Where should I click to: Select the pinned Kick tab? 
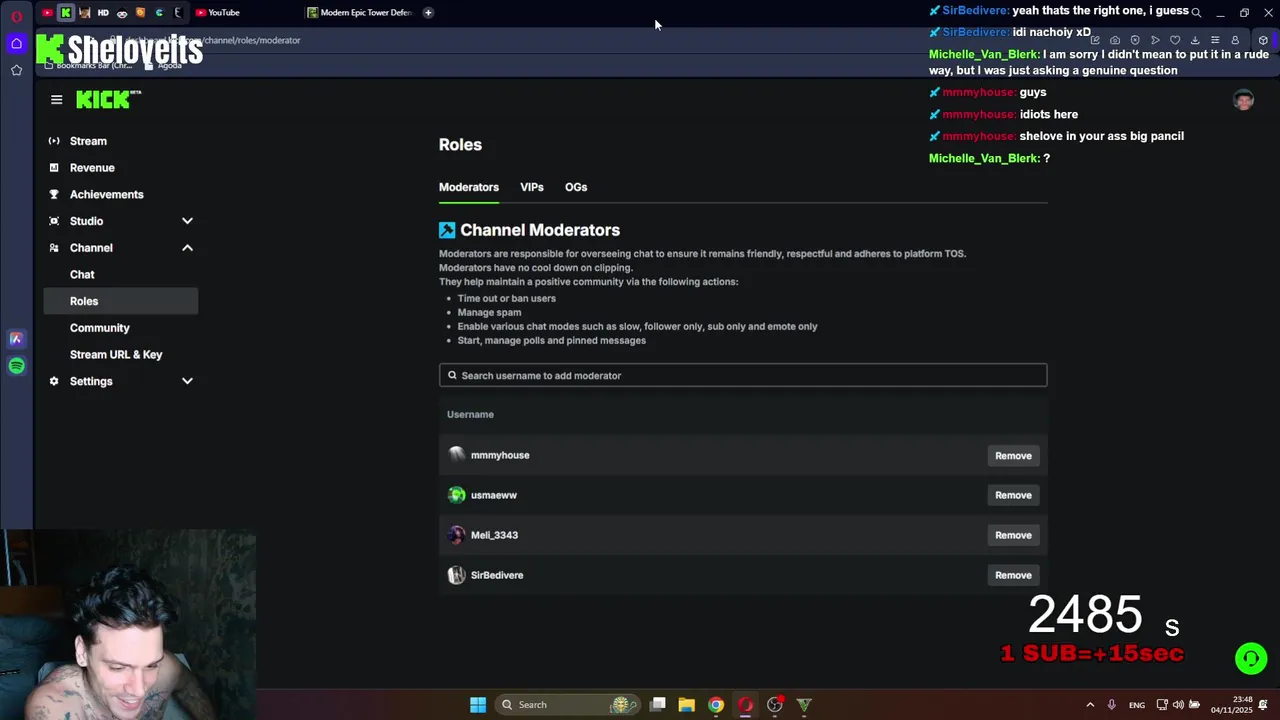pyautogui.click(x=66, y=12)
